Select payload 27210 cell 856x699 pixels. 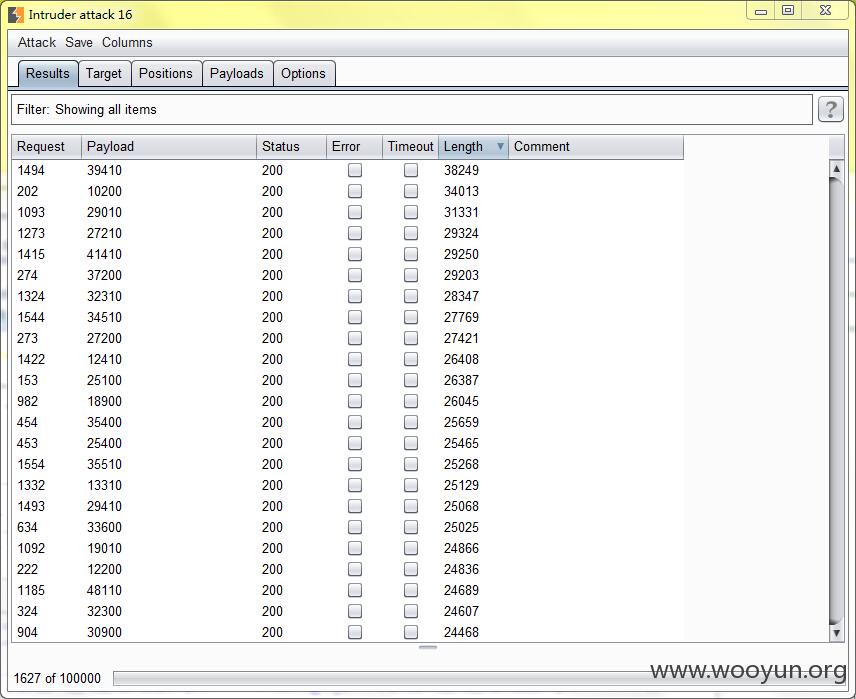[x=104, y=233]
